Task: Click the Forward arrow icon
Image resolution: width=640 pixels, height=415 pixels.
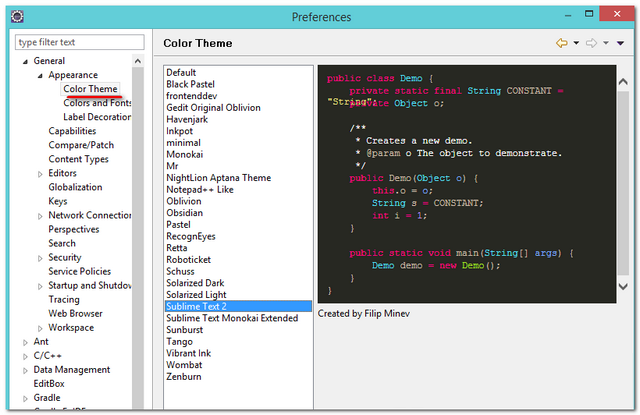Action: pyautogui.click(x=591, y=43)
